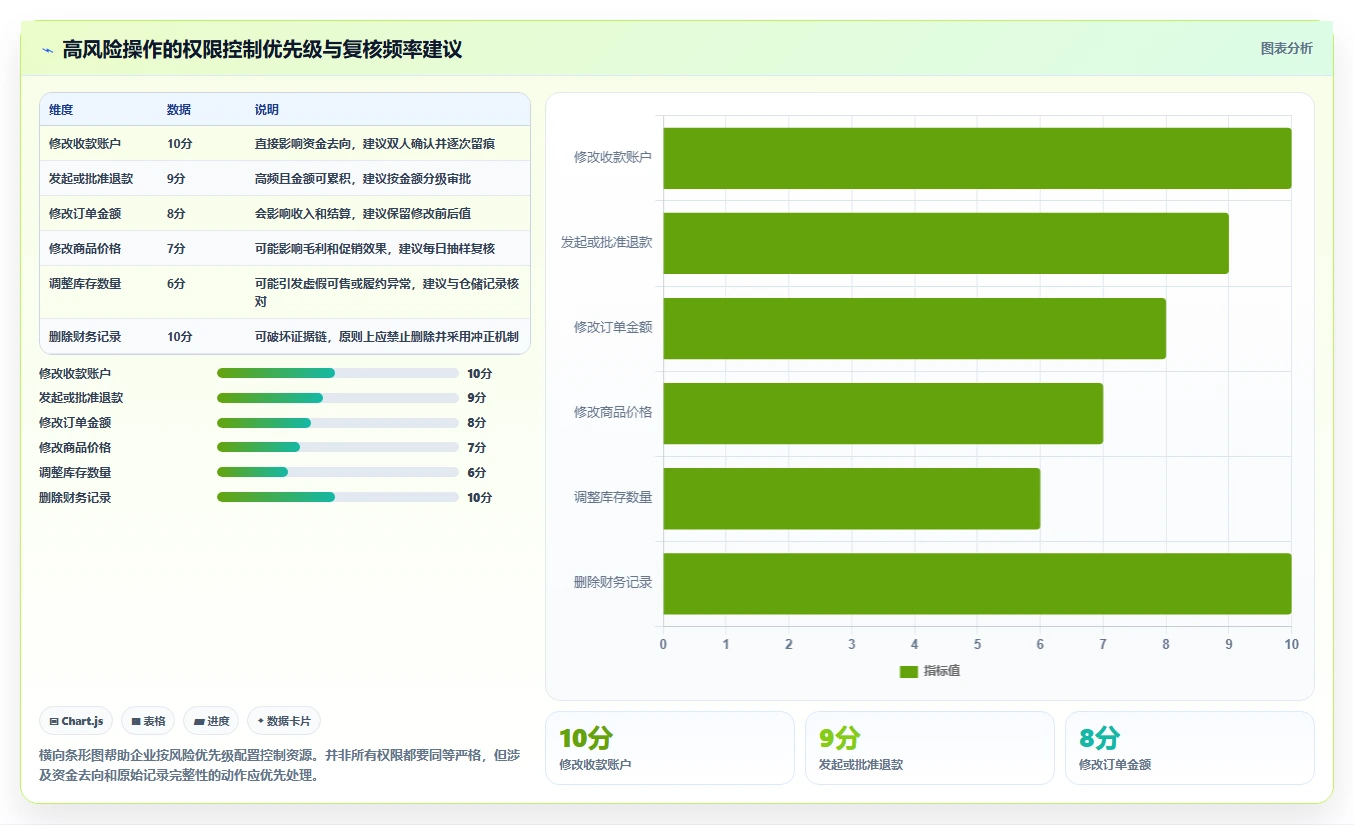Click the 修改收款账户 chart bar
This screenshot has width=1354, height=825.
tap(977, 158)
